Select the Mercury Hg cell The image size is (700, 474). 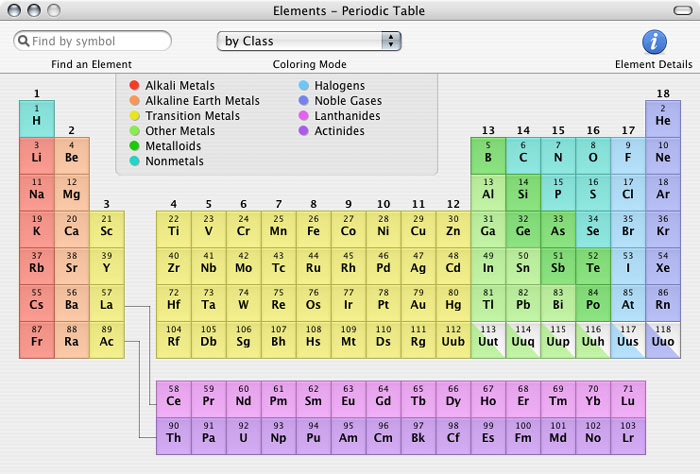click(x=453, y=303)
